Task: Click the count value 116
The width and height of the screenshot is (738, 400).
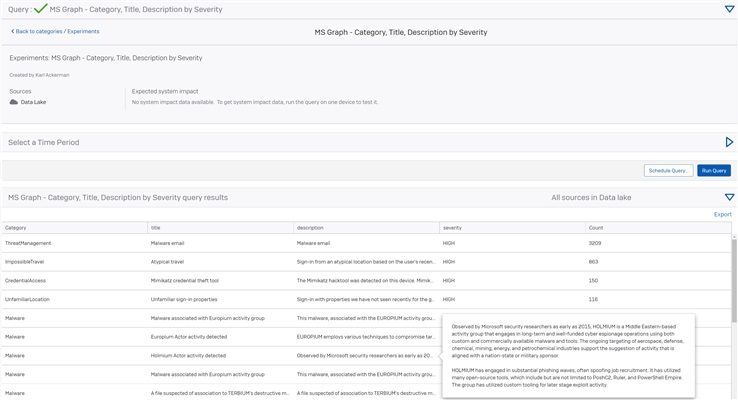Action: tap(593, 299)
